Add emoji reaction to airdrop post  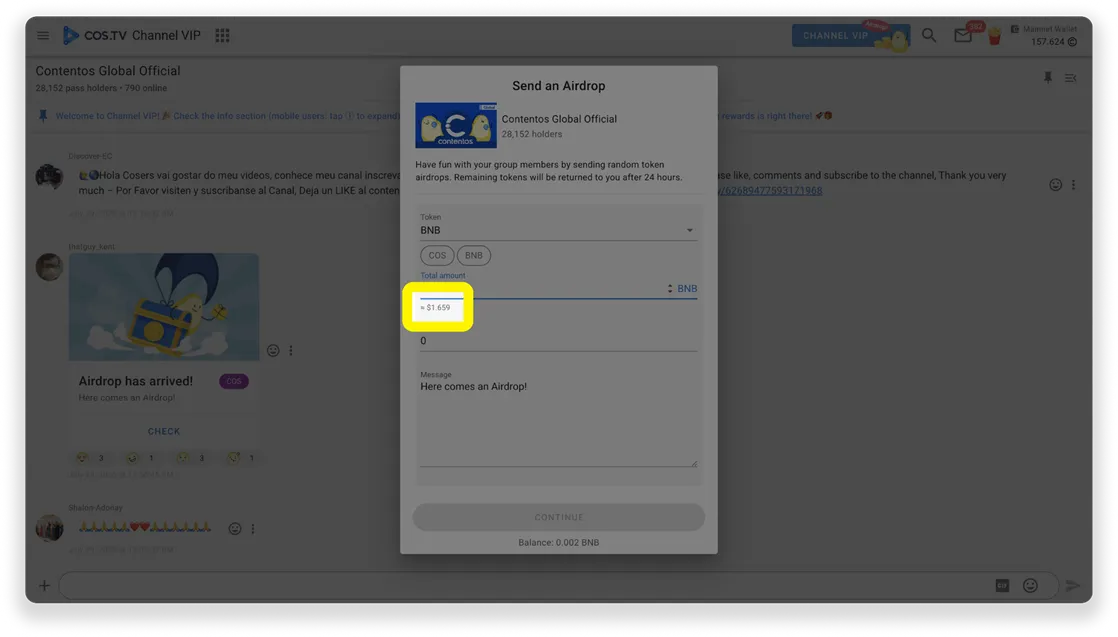tap(273, 350)
